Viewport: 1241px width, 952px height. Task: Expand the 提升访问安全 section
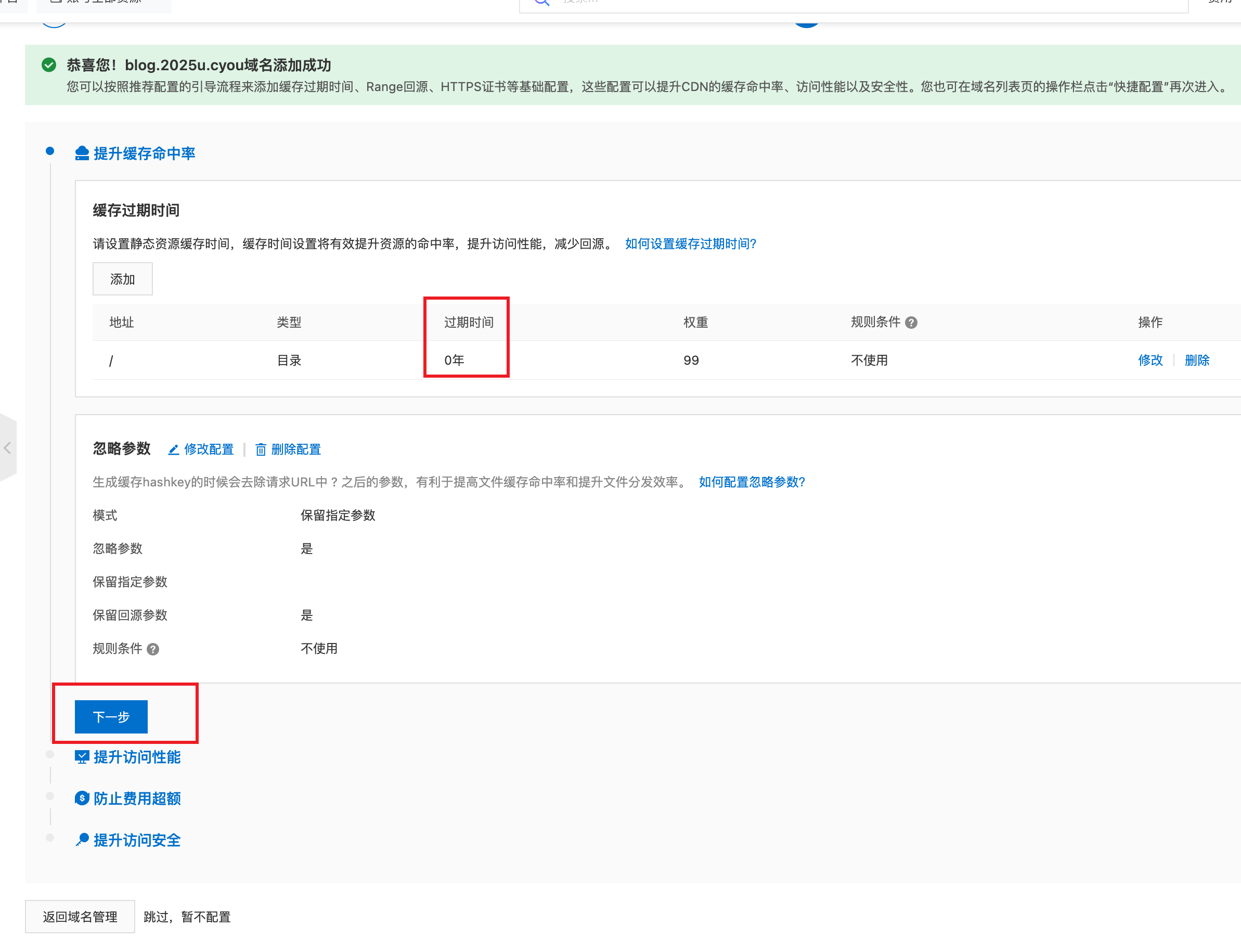136,840
